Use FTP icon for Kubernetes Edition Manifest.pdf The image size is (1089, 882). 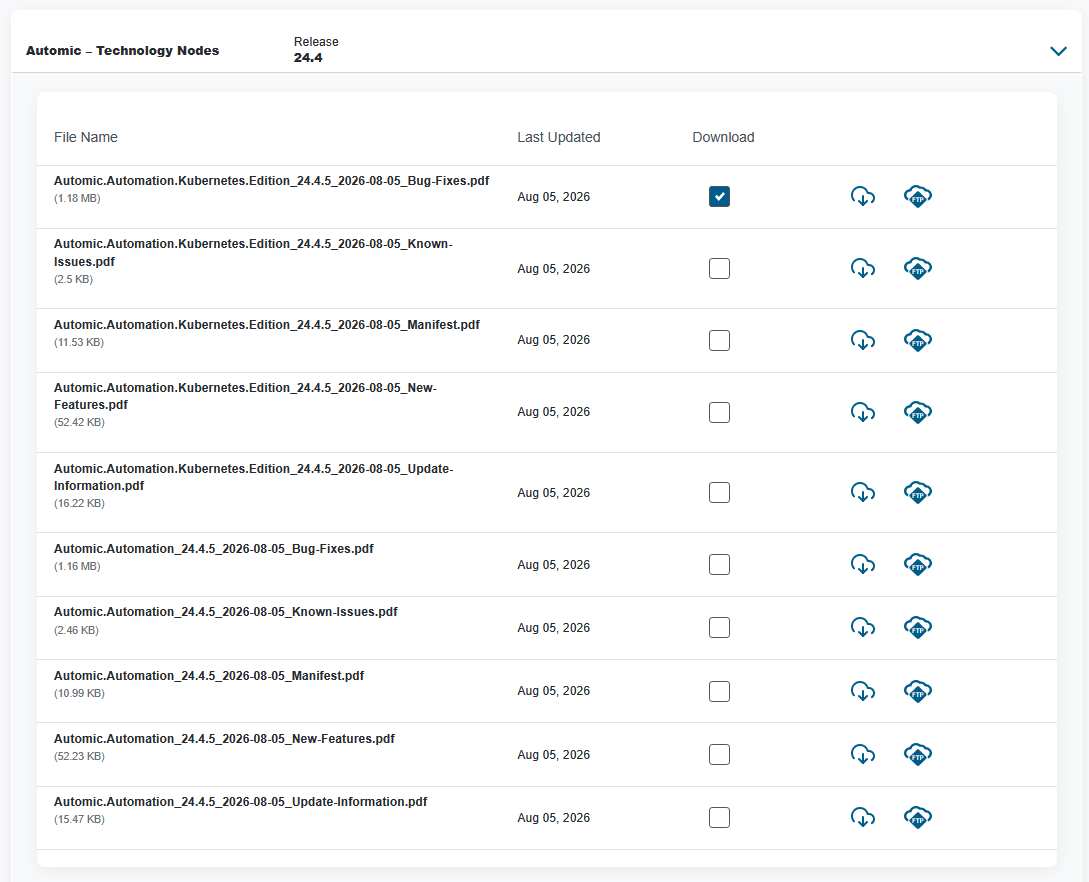point(917,340)
